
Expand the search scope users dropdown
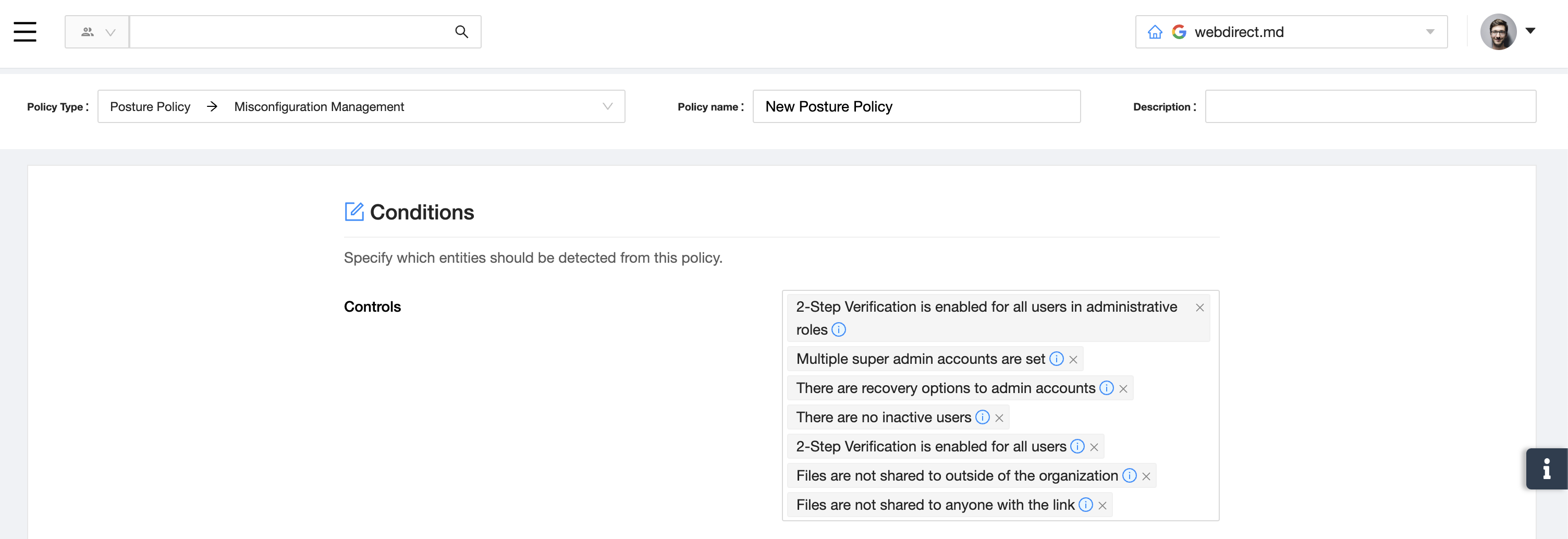click(x=97, y=32)
